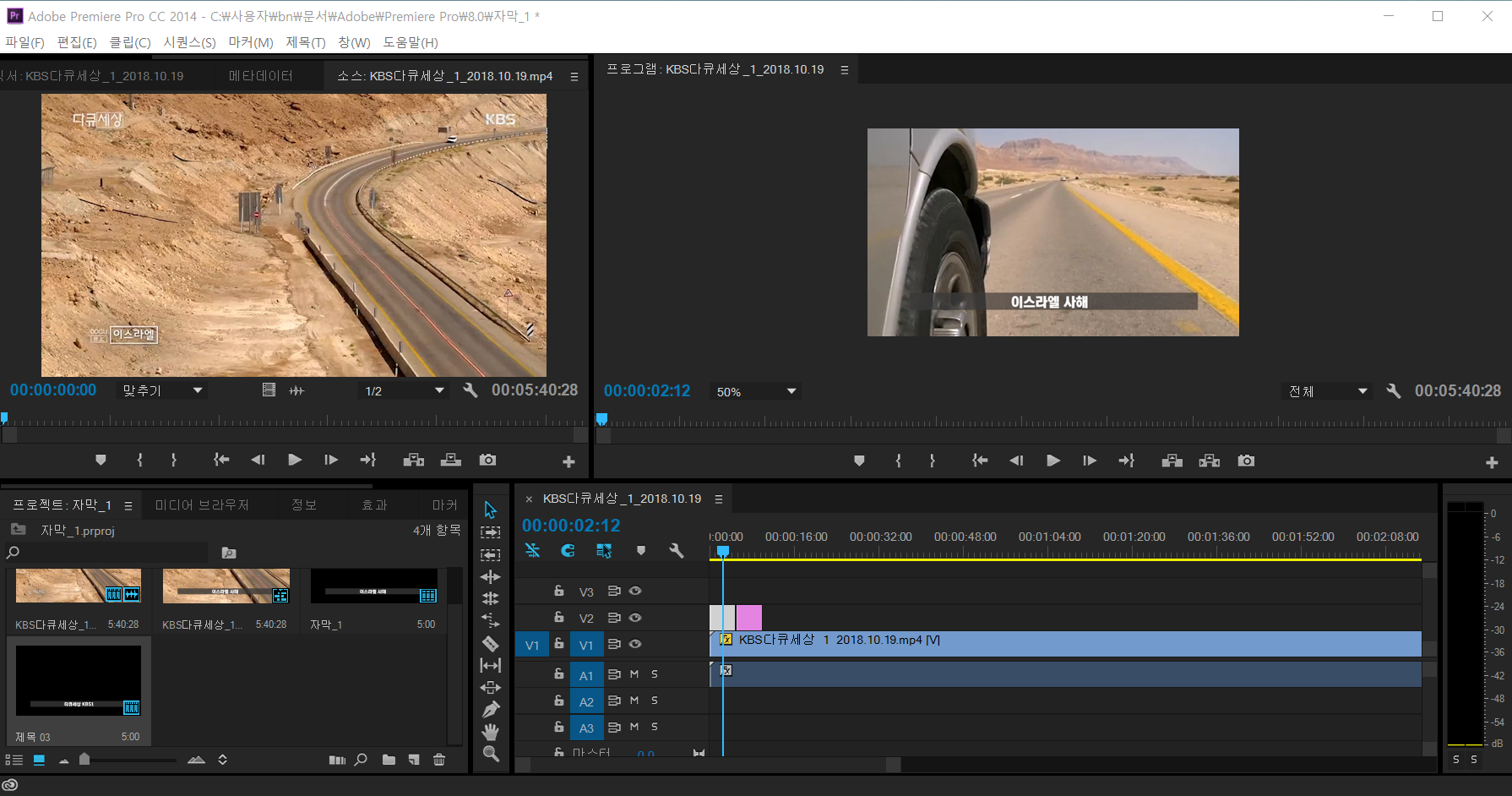
Task: Toggle V3 track output eye
Action: tap(635, 592)
